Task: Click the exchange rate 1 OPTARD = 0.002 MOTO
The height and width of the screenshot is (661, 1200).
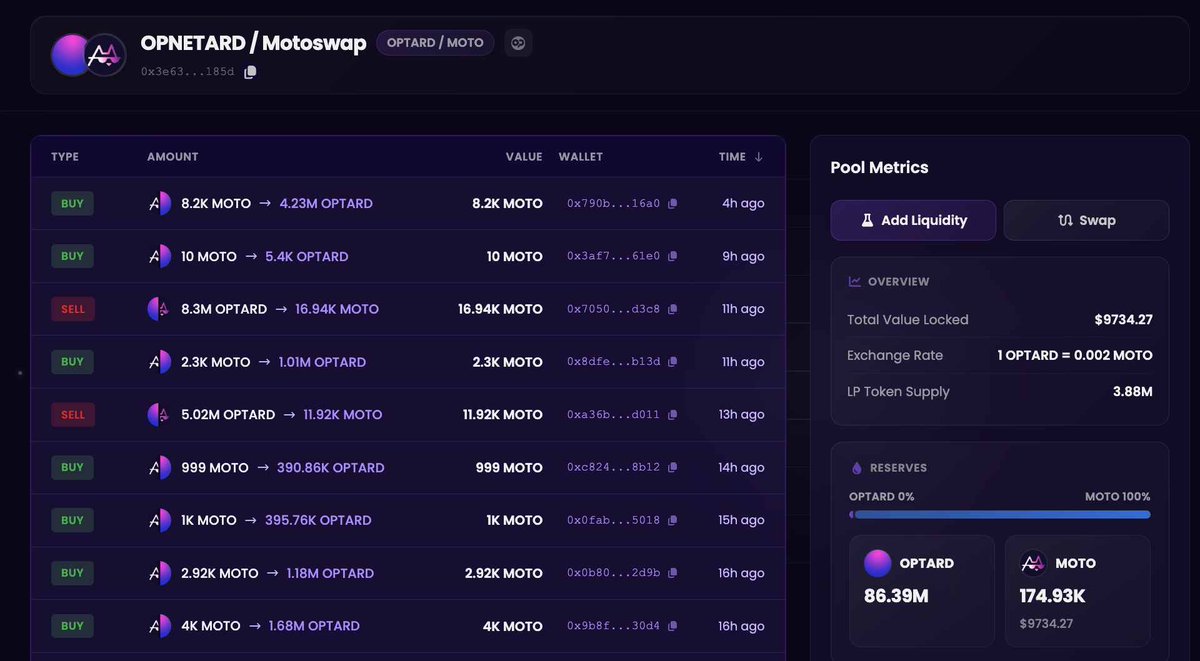Action: [x=1074, y=355]
